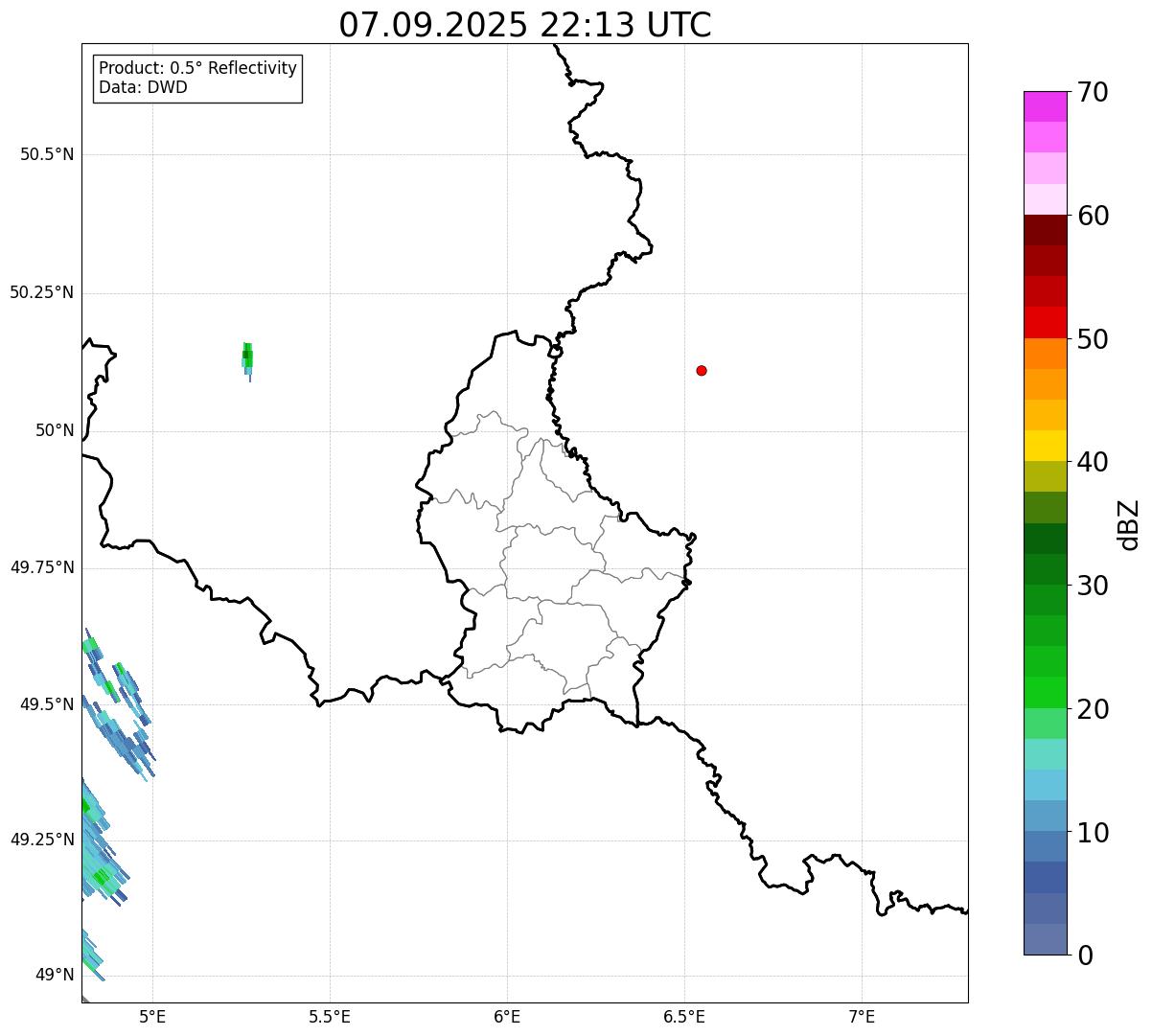Click the 'Data: DWD' label
This screenshot has width=1152, height=1036.
coord(143,87)
